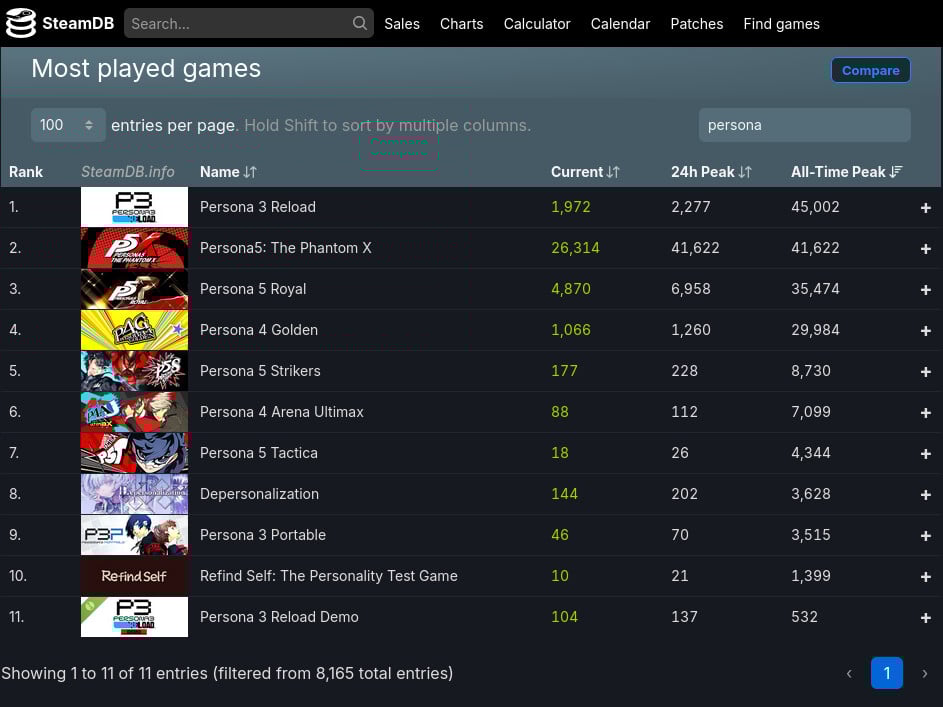Click the table filter field containing persona

805,125
